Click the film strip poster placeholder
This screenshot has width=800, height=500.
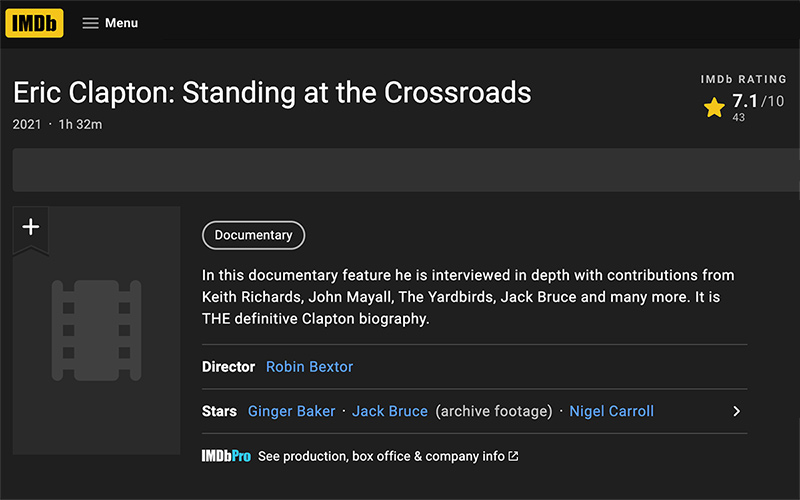pos(96,330)
